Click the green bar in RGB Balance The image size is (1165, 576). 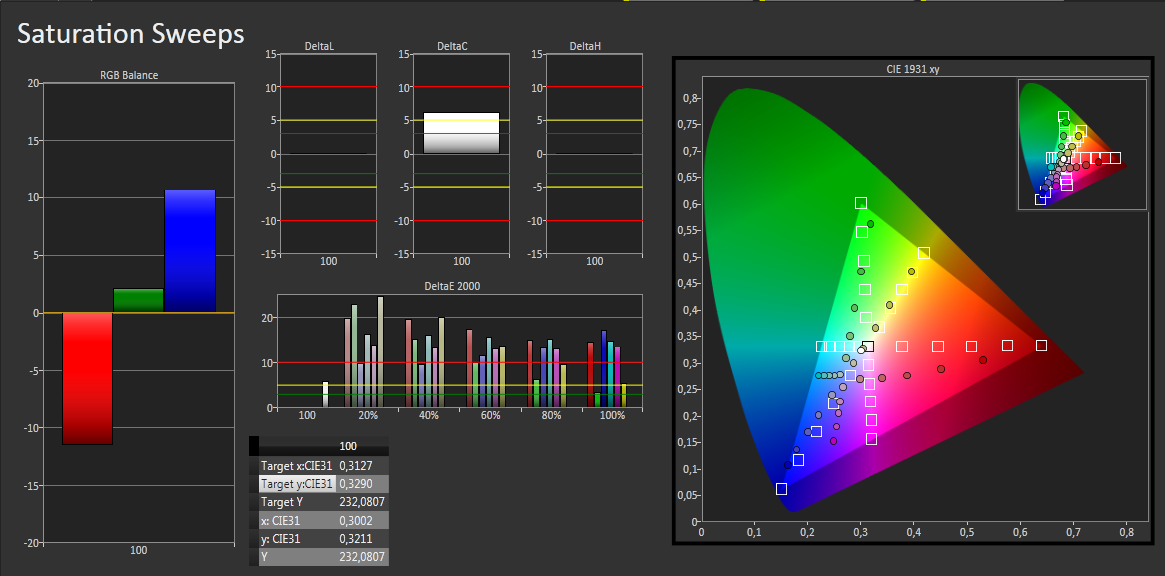[138, 300]
